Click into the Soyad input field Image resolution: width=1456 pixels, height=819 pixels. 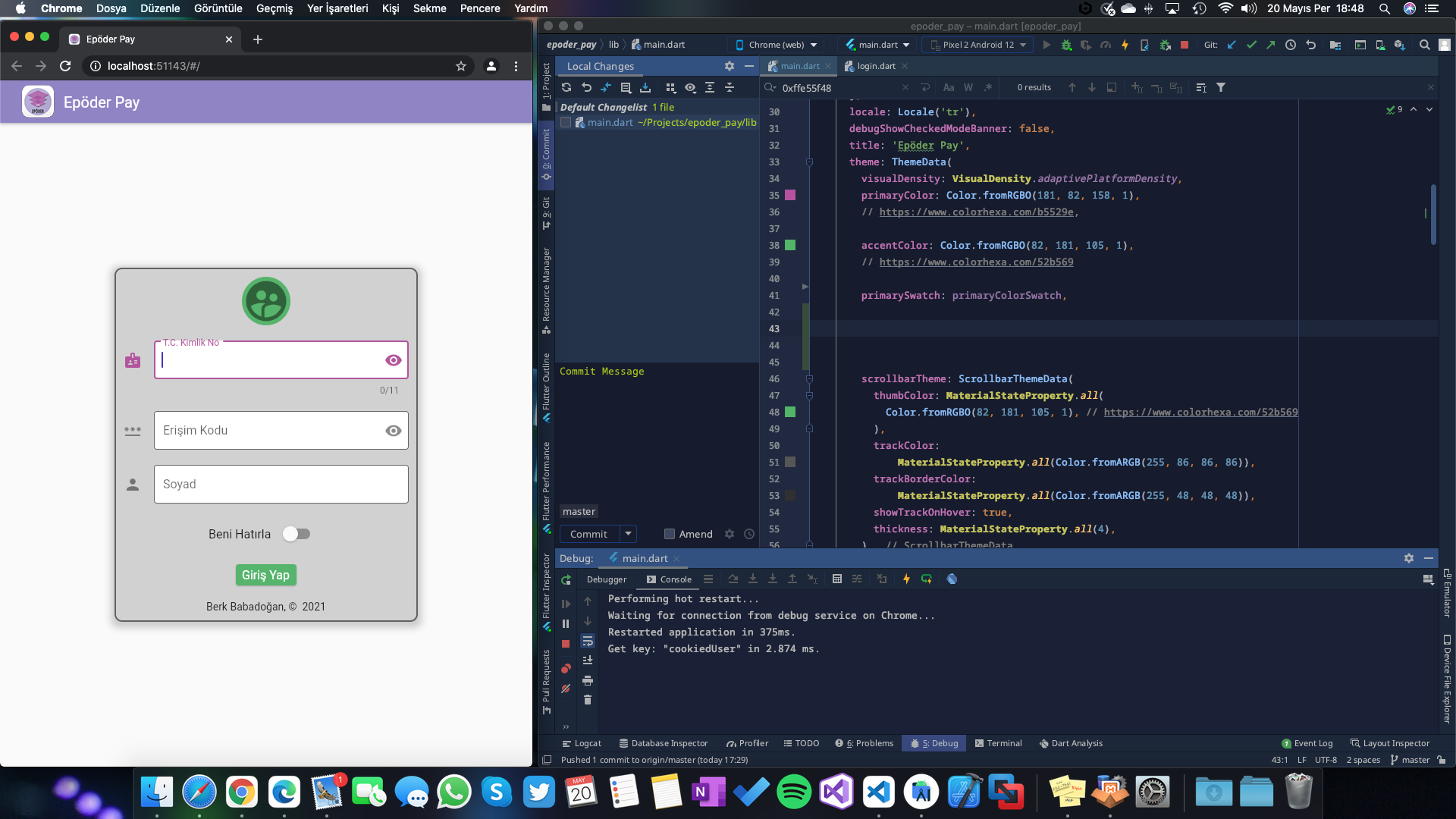coord(281,484)
